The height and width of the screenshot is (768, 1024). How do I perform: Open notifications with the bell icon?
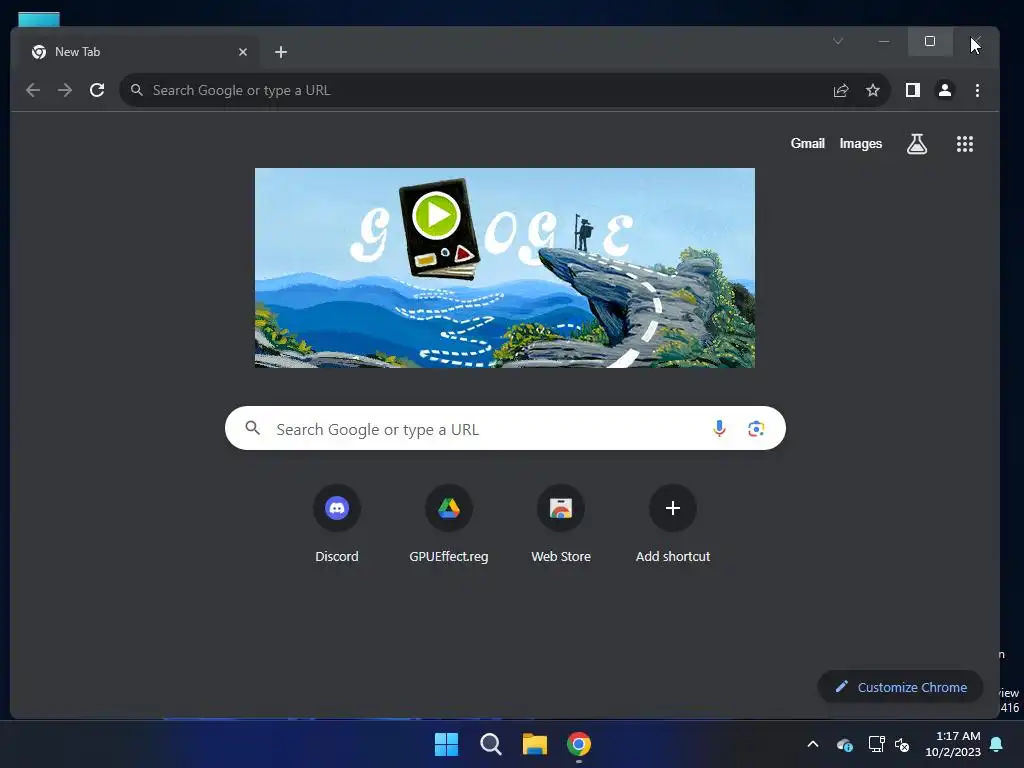997,744
